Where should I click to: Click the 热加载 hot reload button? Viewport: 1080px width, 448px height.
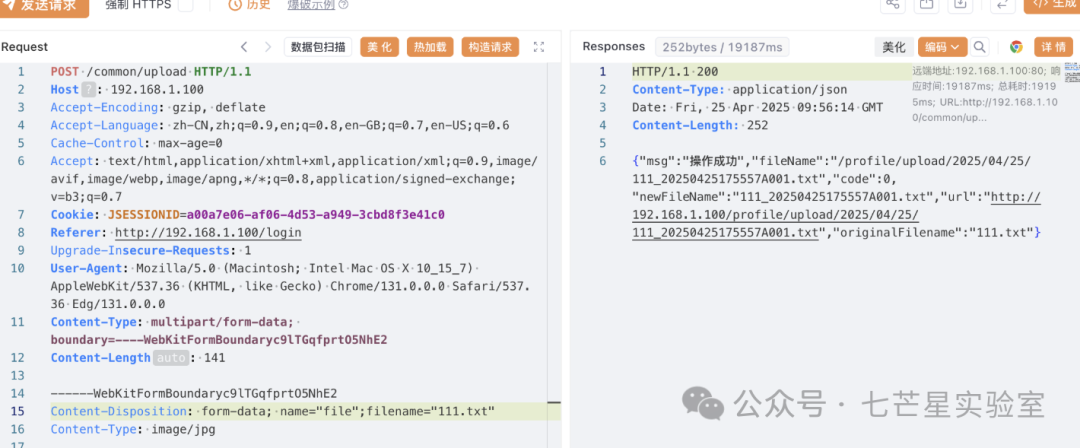click(430, 47)
